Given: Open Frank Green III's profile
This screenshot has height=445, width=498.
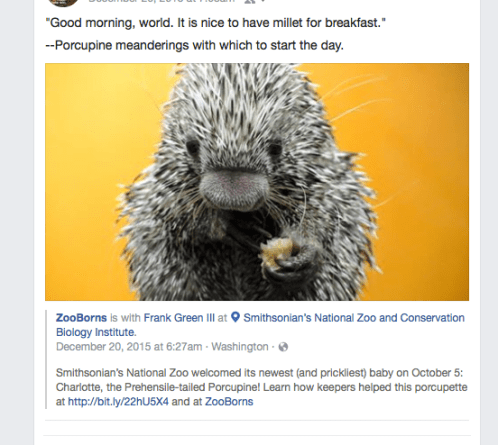Looking at the screenshot, I should point(179,318).
